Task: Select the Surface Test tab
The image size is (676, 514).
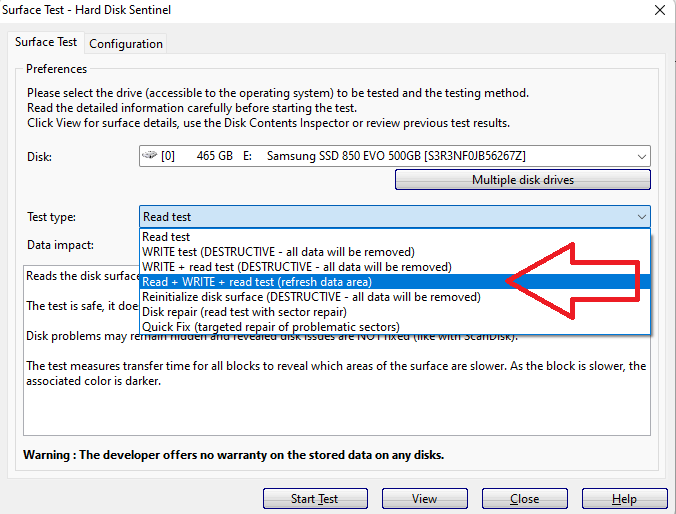Action: click(x=46, y=42)
